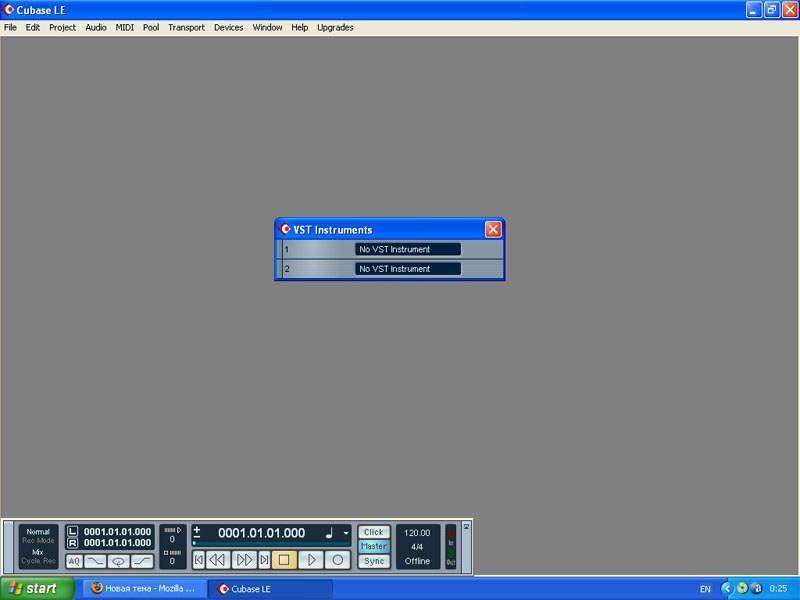Open the Help menu

coord(299,28)
